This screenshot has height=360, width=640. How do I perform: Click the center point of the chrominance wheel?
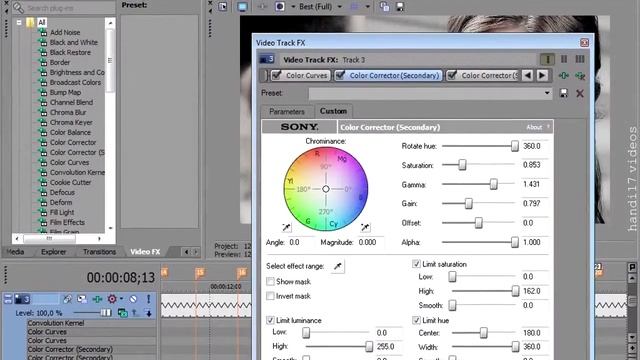(x=326, y=189)
